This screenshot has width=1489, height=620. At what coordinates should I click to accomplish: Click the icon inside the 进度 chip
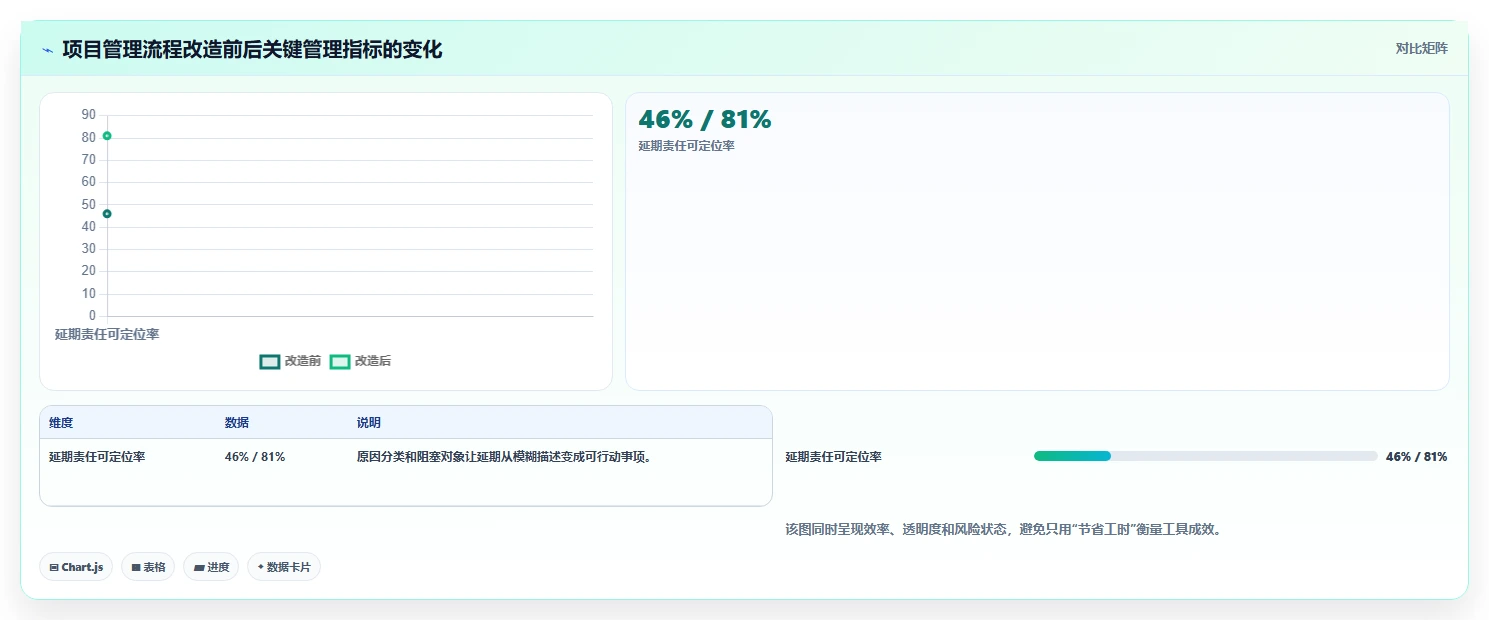pyautogui.click(x=199, y=567)
